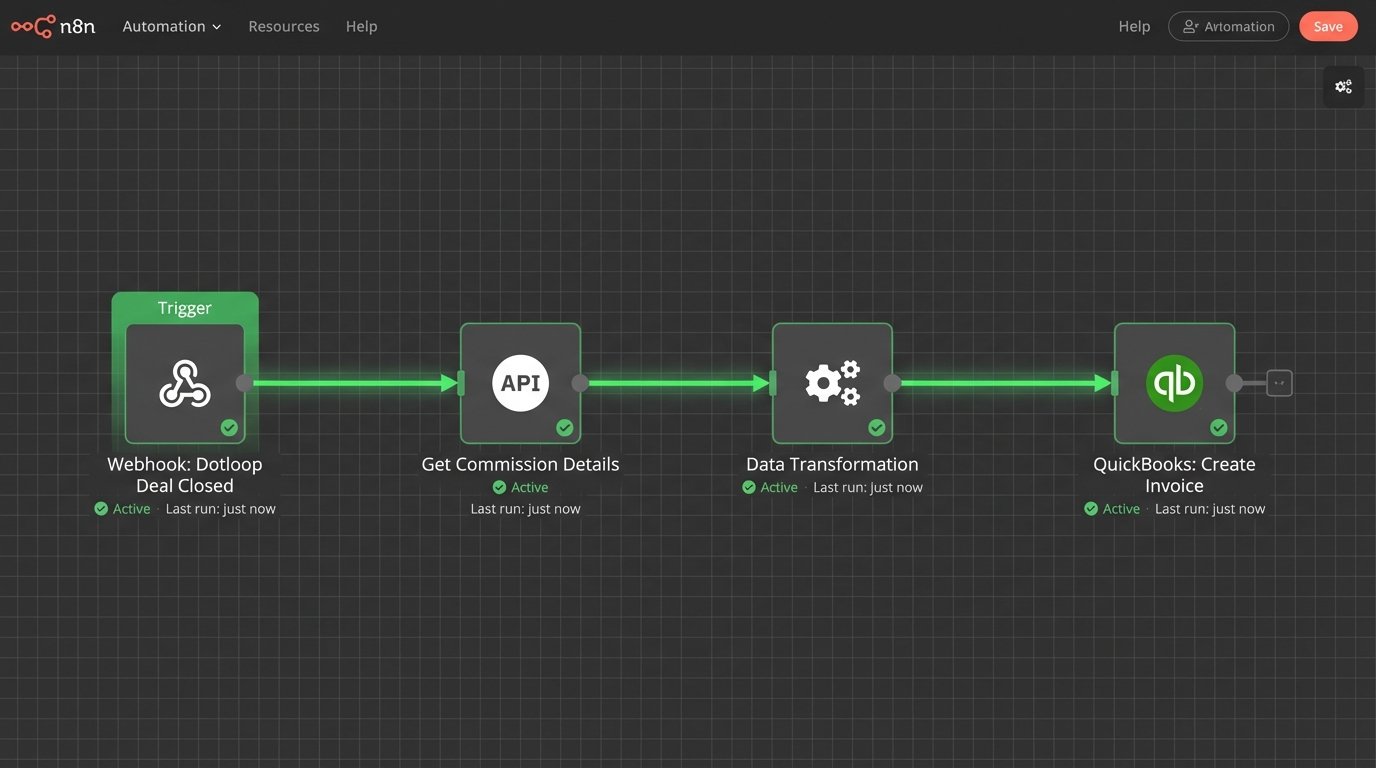Image resolution: width=1376 pixels, height=768 pixels.
Task: Click the QuickBooks icon on the invoice node
Action: pyautogui.click(x=1173, y=382)
